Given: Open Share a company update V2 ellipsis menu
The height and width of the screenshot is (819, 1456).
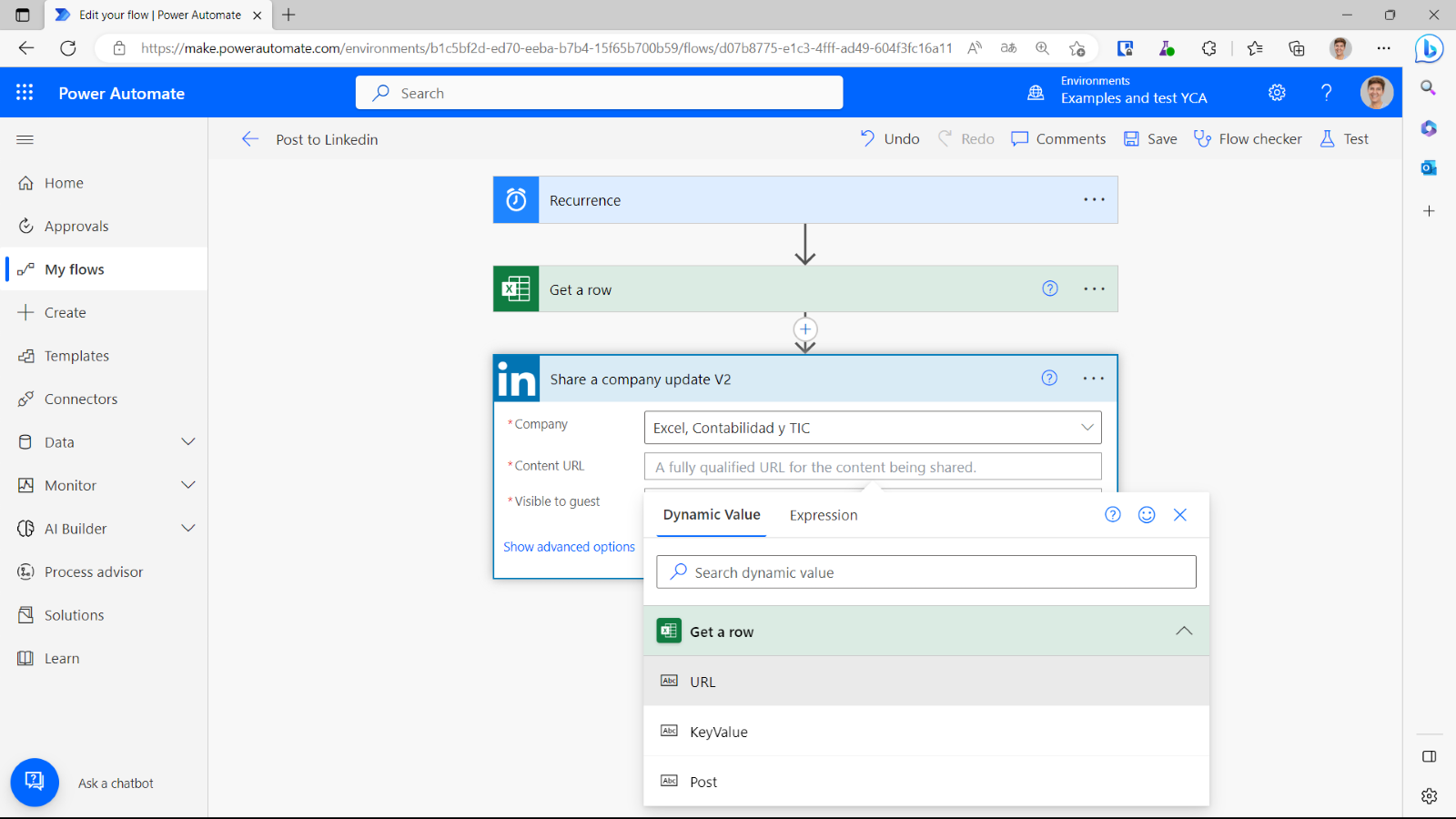Looking at the screenshot, I should point(1093,379).
